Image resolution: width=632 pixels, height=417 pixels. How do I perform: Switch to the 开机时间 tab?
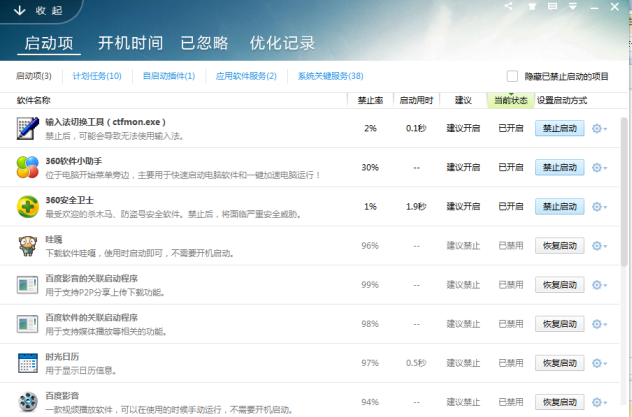(x=130, y=43)
